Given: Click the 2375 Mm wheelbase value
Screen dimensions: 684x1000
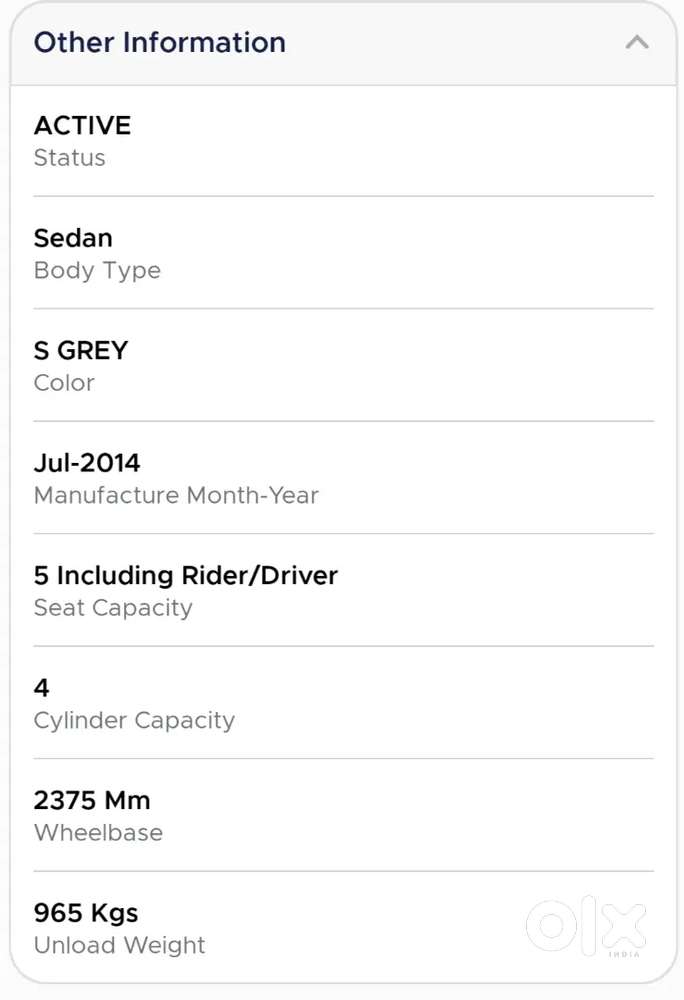Looking at the screenshot, I should [x=92, y=800].
